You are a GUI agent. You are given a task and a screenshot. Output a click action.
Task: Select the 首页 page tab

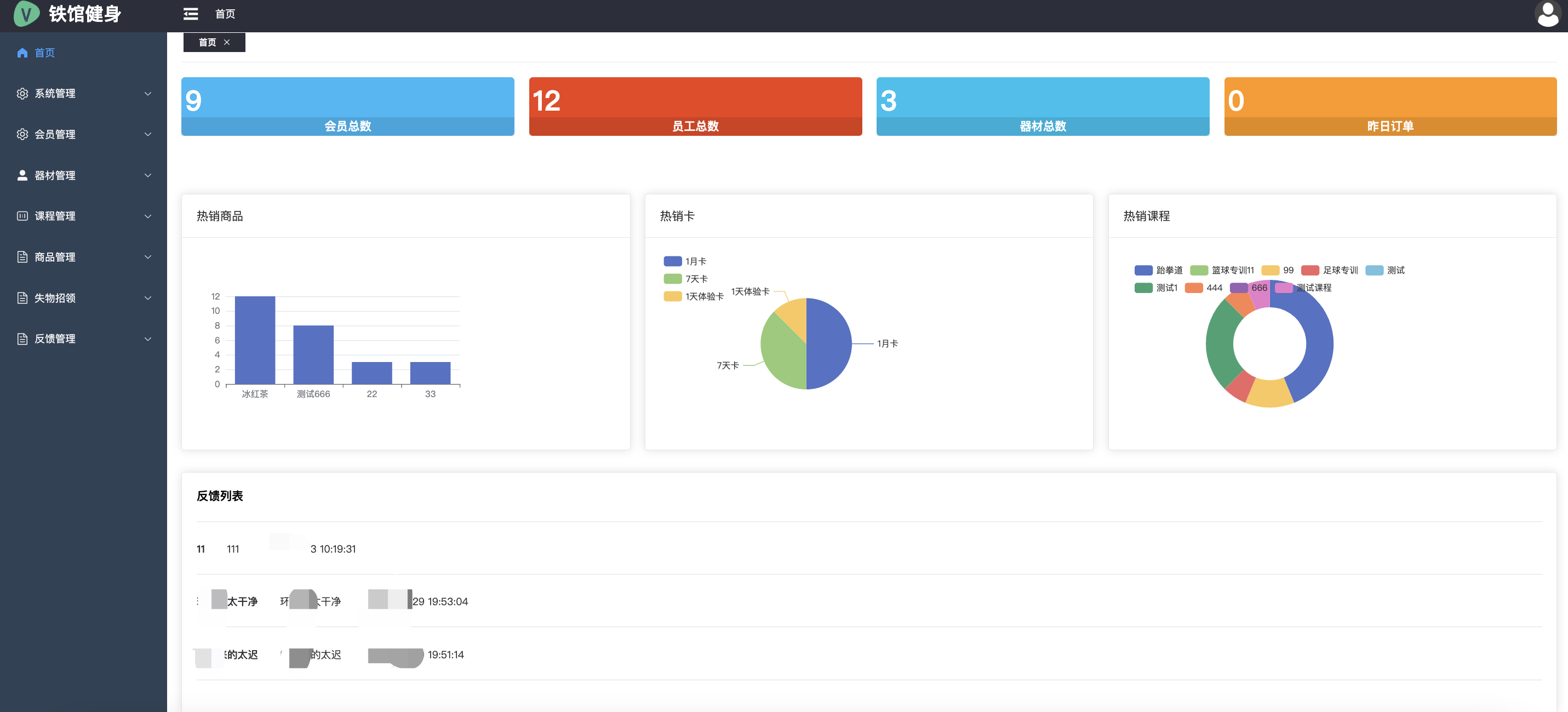coord(207,42)
